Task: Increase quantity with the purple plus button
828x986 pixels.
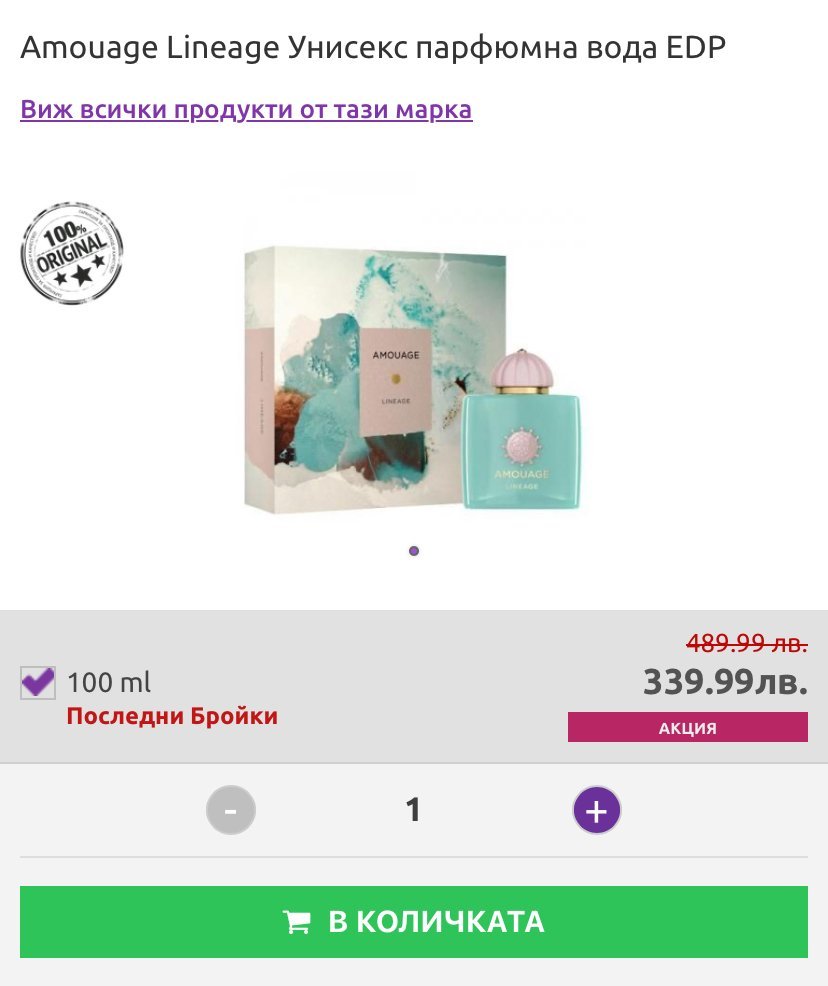Action: pyautogui.click(x=597, y=810)
